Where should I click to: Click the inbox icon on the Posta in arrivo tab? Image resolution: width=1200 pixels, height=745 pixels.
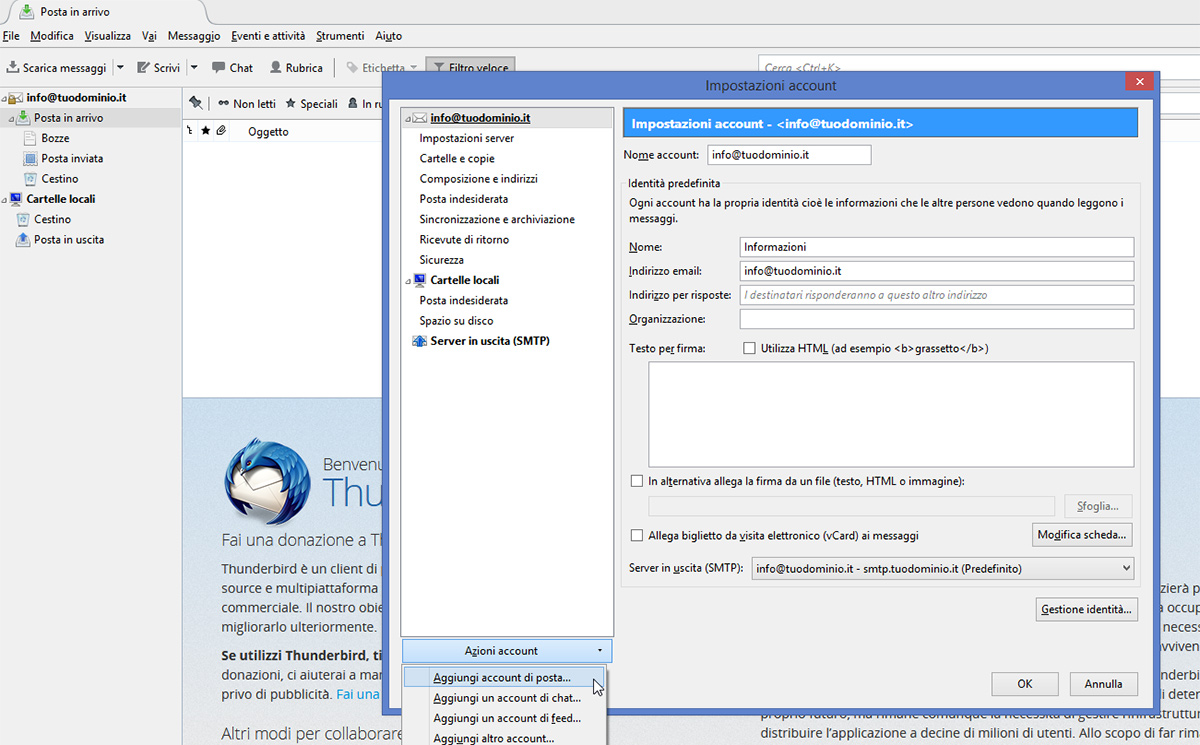tap(26, 11)
